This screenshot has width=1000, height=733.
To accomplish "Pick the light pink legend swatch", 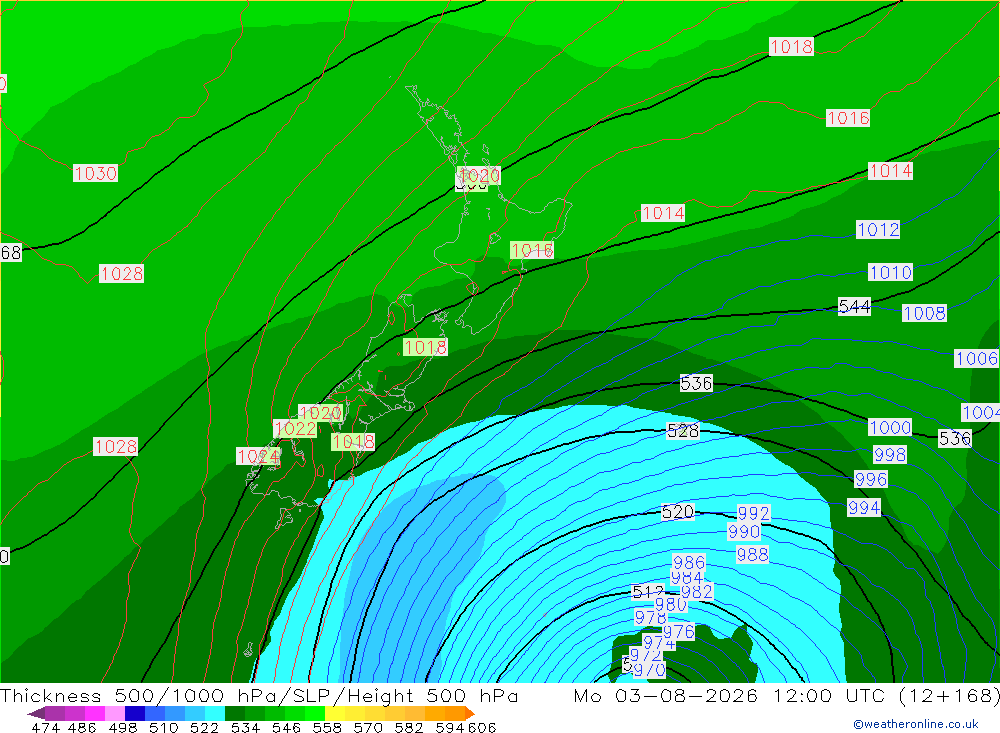I will [115, 713].
